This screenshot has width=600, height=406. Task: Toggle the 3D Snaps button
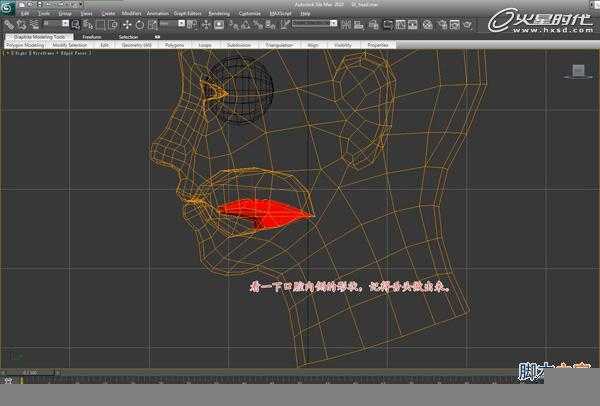pyautogui.click(x=233, y=25)
